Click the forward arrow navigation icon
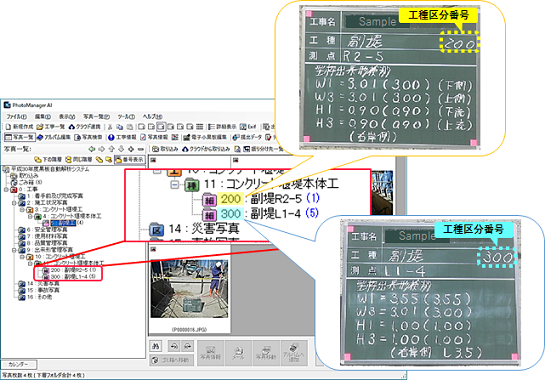Viewport: 545px width, 380px height. [101, 149]
